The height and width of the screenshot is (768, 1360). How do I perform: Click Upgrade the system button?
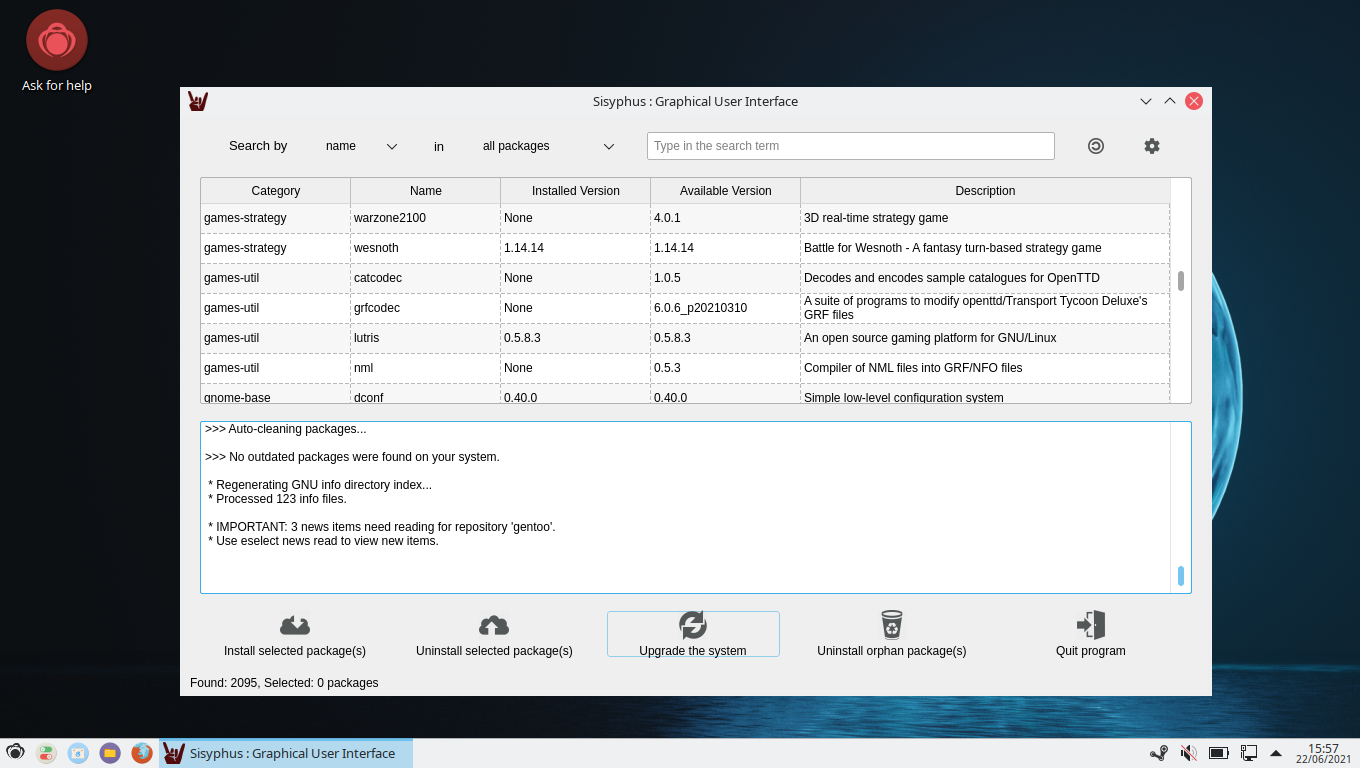point(693,634)
